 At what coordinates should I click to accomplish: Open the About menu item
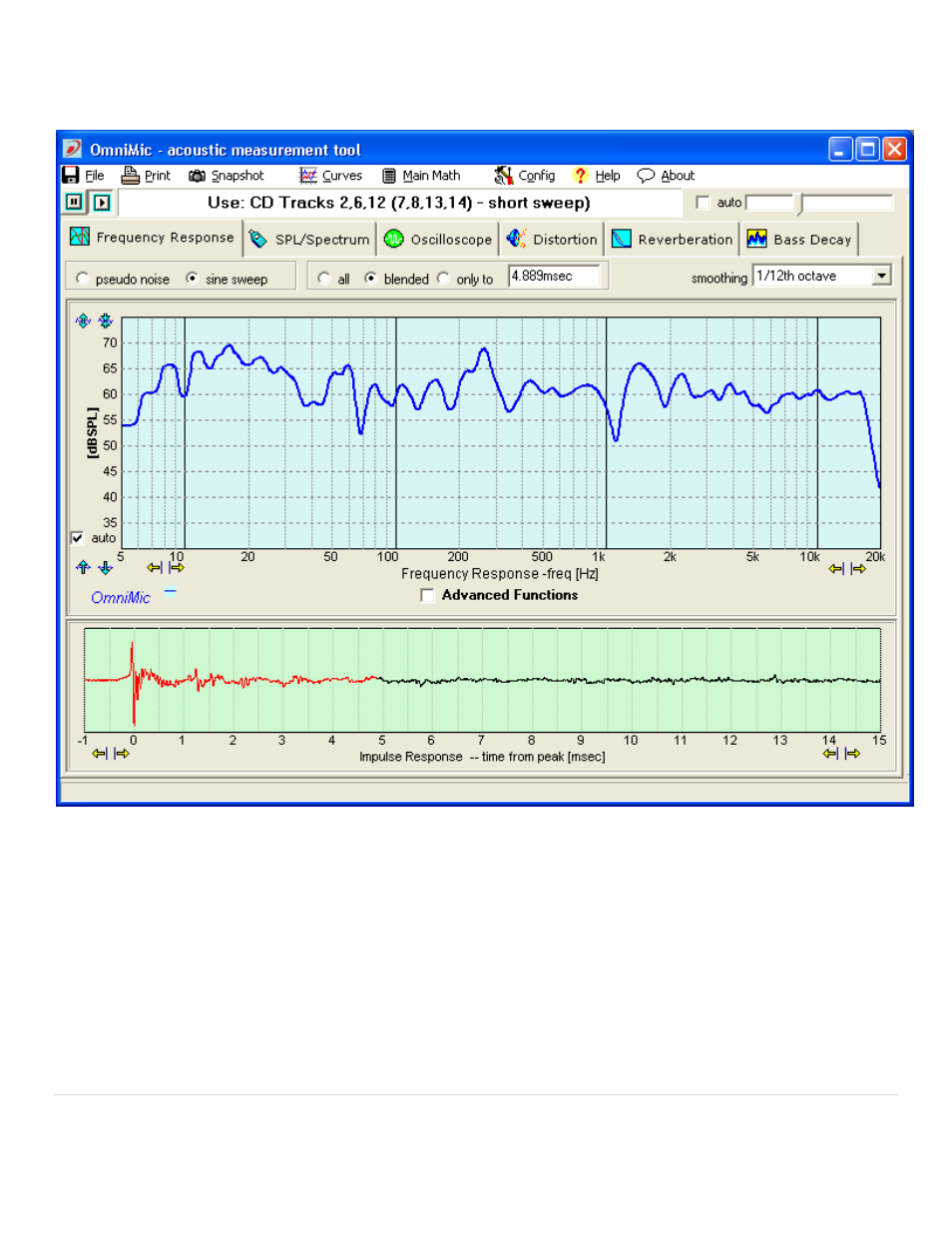coord(678,176)
